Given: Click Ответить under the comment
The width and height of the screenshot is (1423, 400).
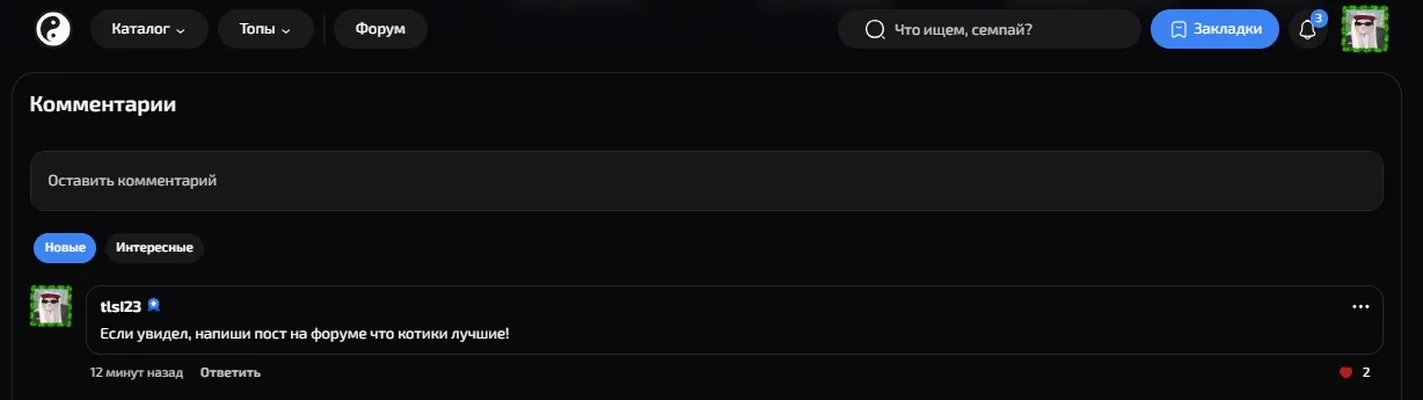Looking at the screenshot, I should coord(230,373).
